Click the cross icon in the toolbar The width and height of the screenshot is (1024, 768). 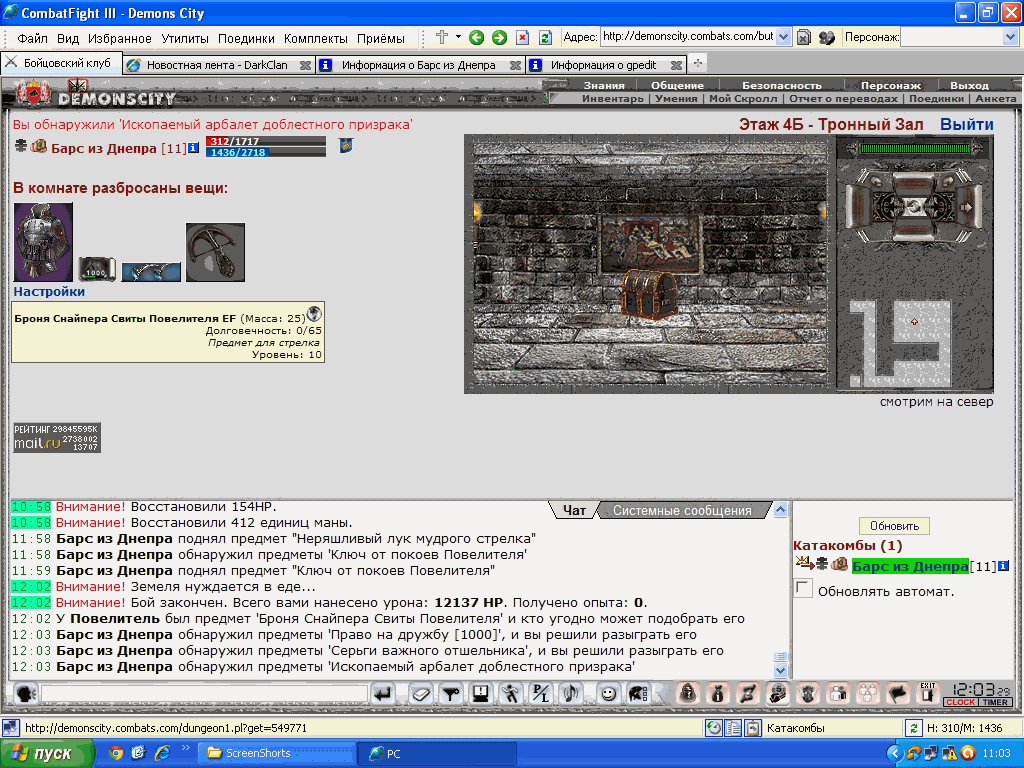(442, 37)
